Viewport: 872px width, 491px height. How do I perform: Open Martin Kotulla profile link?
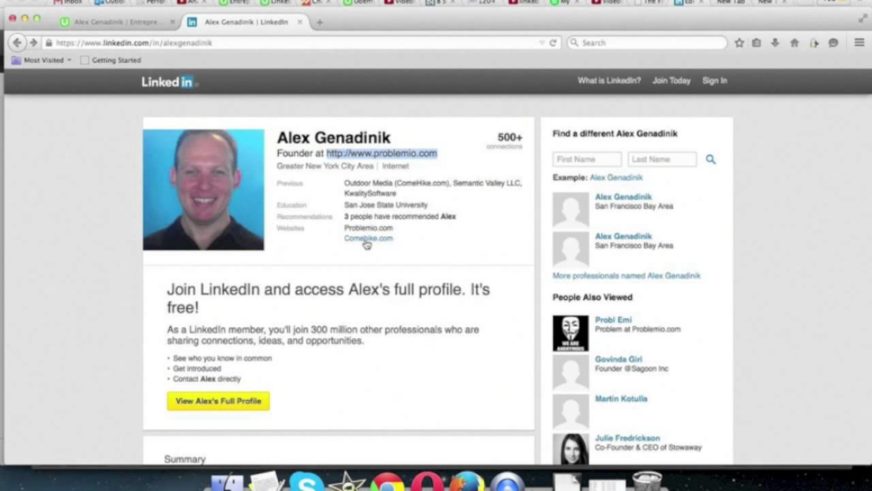(x=621, y=399)
